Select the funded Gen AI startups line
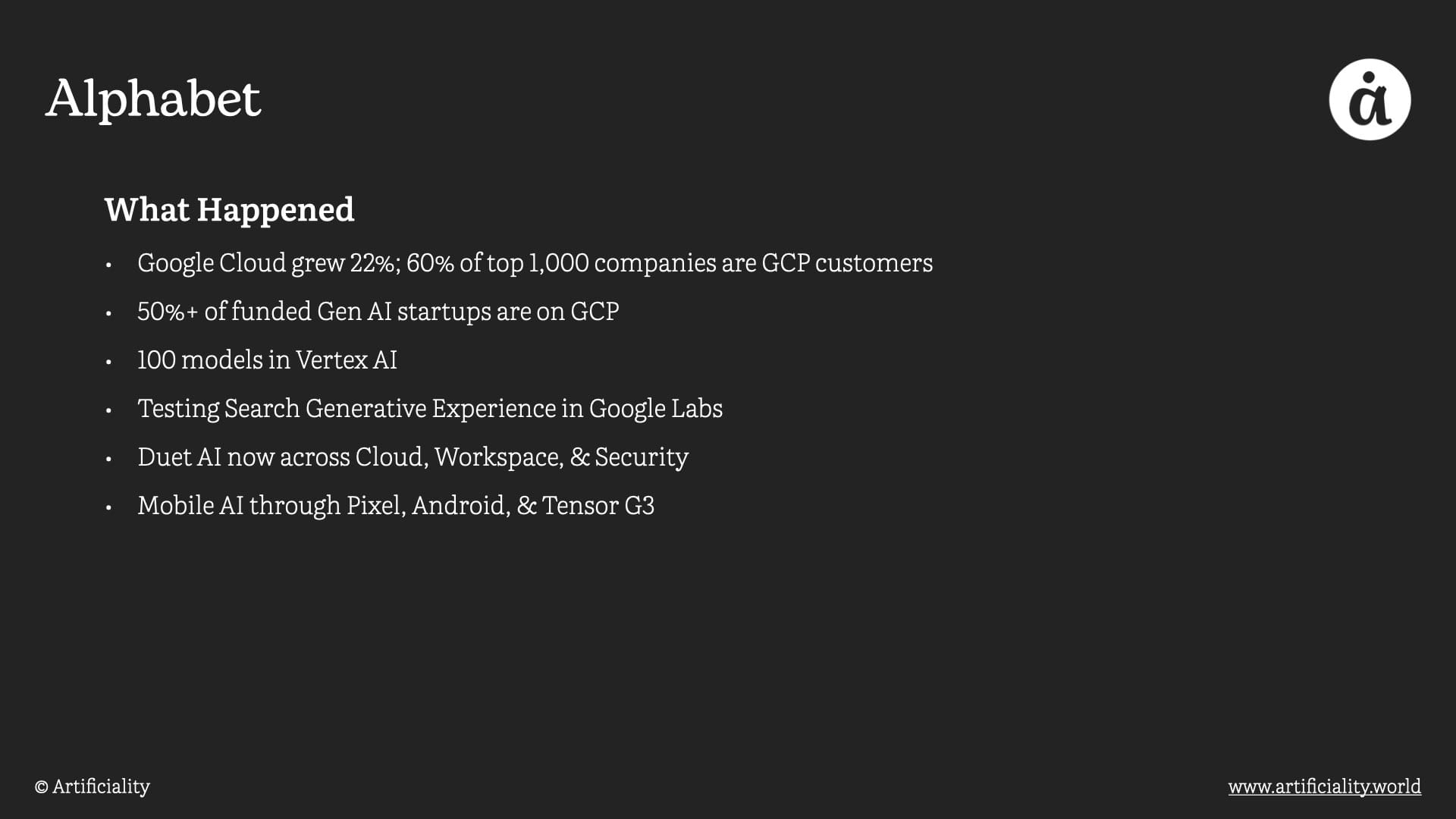 378,312
